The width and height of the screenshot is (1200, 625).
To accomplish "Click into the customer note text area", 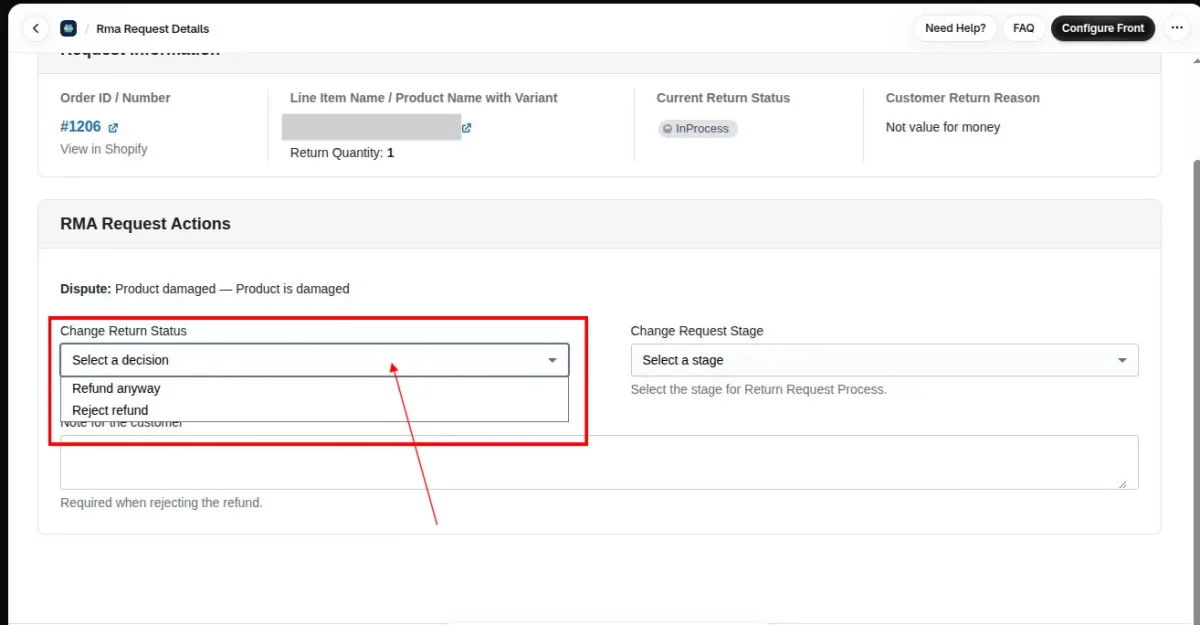I will pos(599,462).
